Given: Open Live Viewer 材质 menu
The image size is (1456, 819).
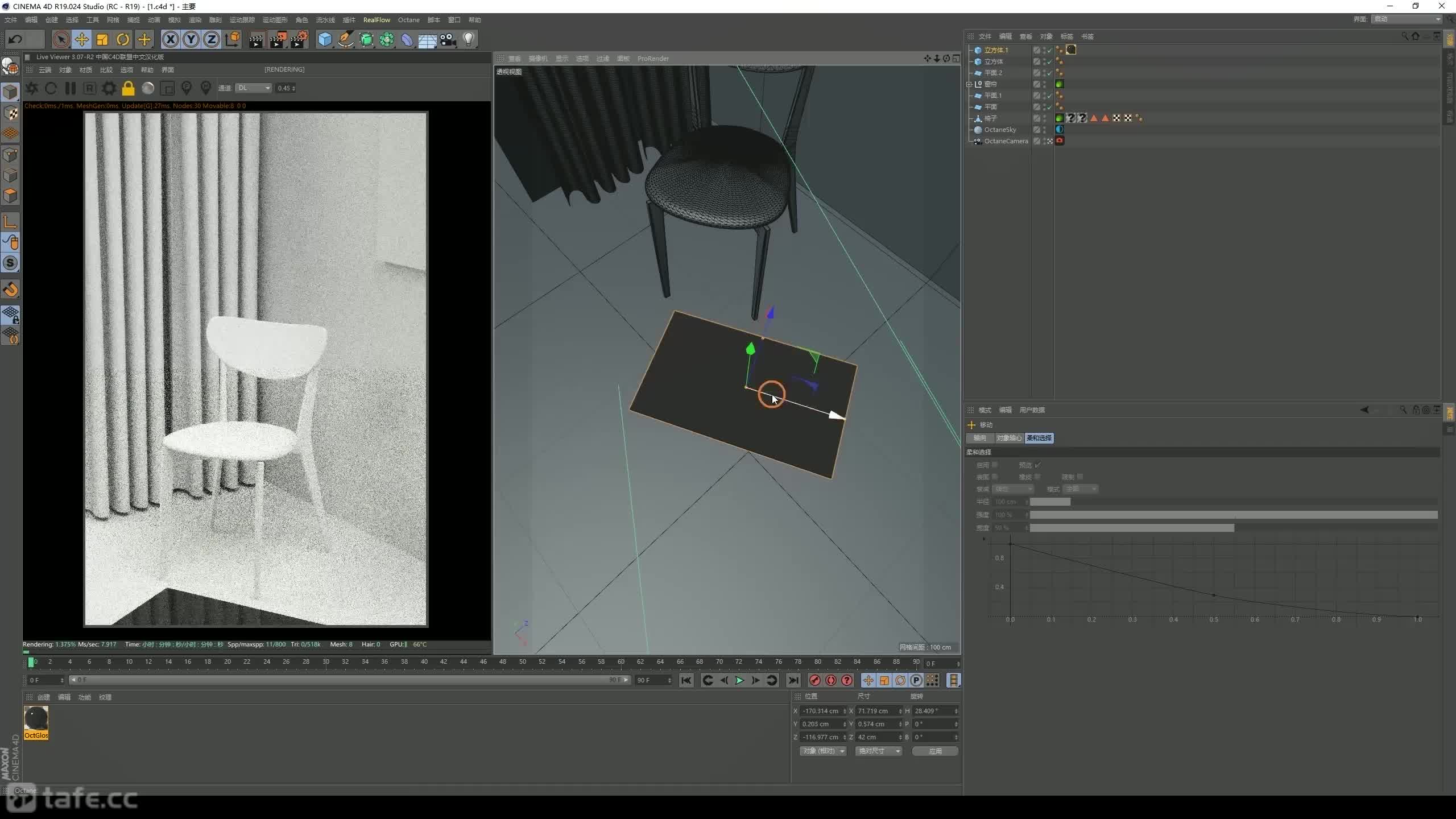Looking at the screenshot, I should pos(86,70).
